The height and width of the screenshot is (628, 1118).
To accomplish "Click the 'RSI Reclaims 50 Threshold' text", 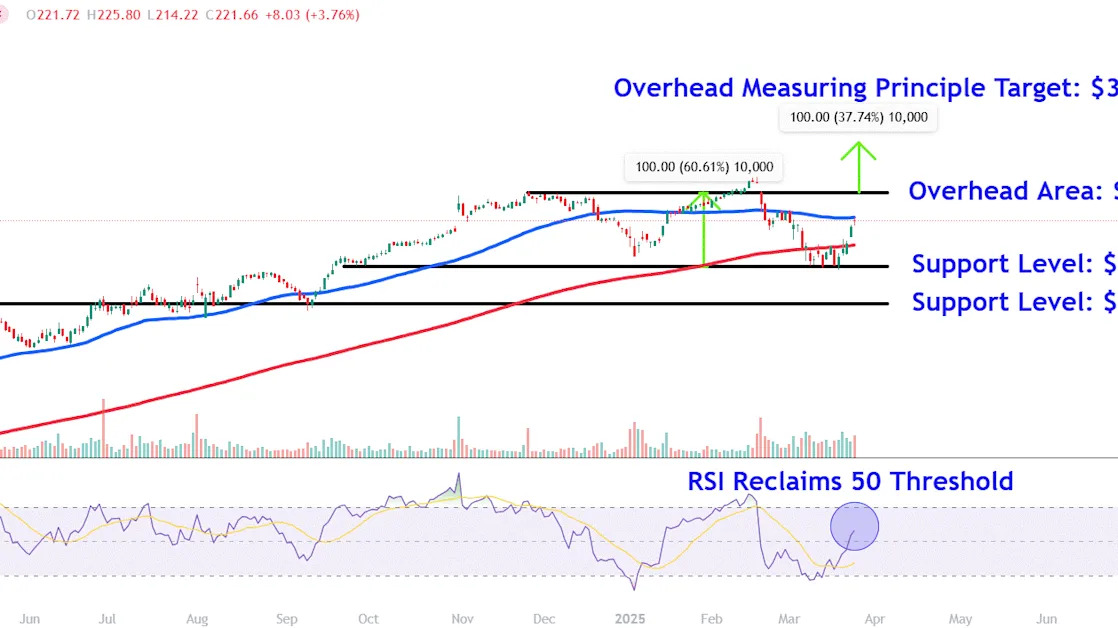I will 850,482.
